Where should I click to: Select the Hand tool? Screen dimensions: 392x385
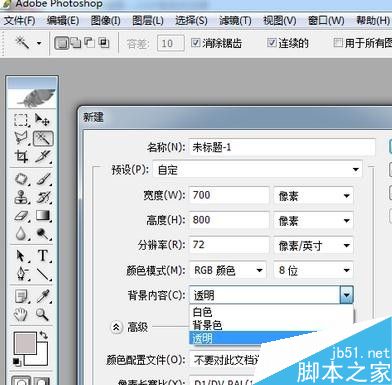(x=21, y=314)
